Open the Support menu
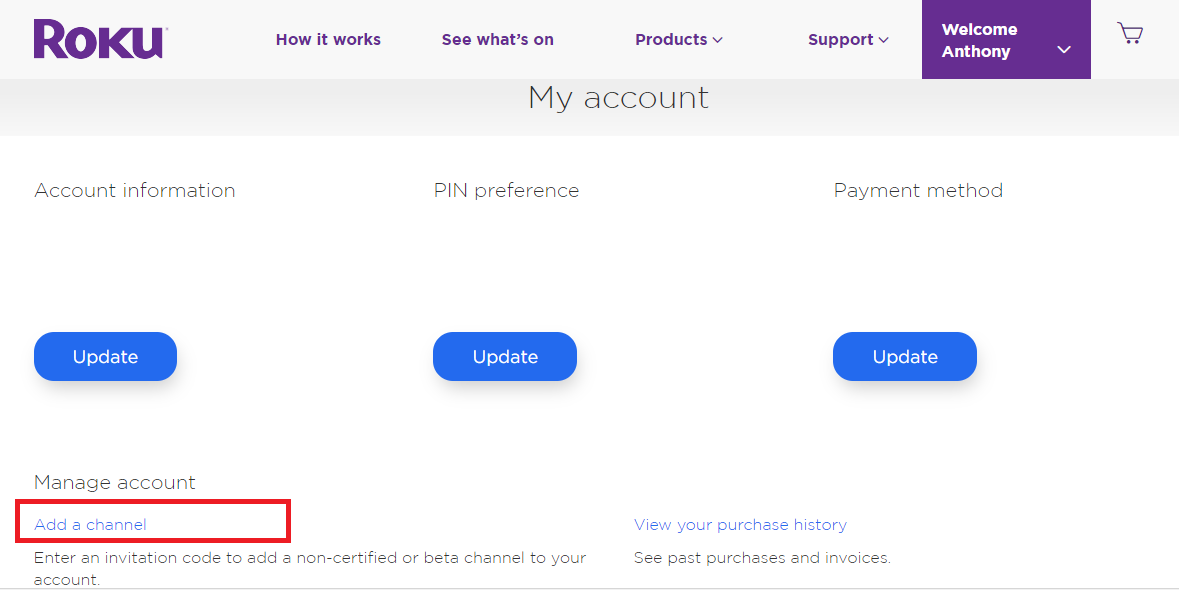This screenshot has height=590, width=1179. tap(848, 40)
